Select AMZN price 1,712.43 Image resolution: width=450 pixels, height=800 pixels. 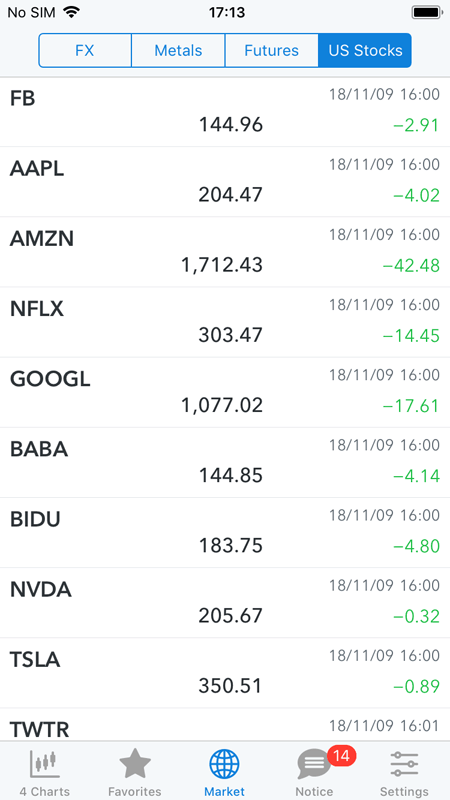pyautogui.click(x=222, y=265)
